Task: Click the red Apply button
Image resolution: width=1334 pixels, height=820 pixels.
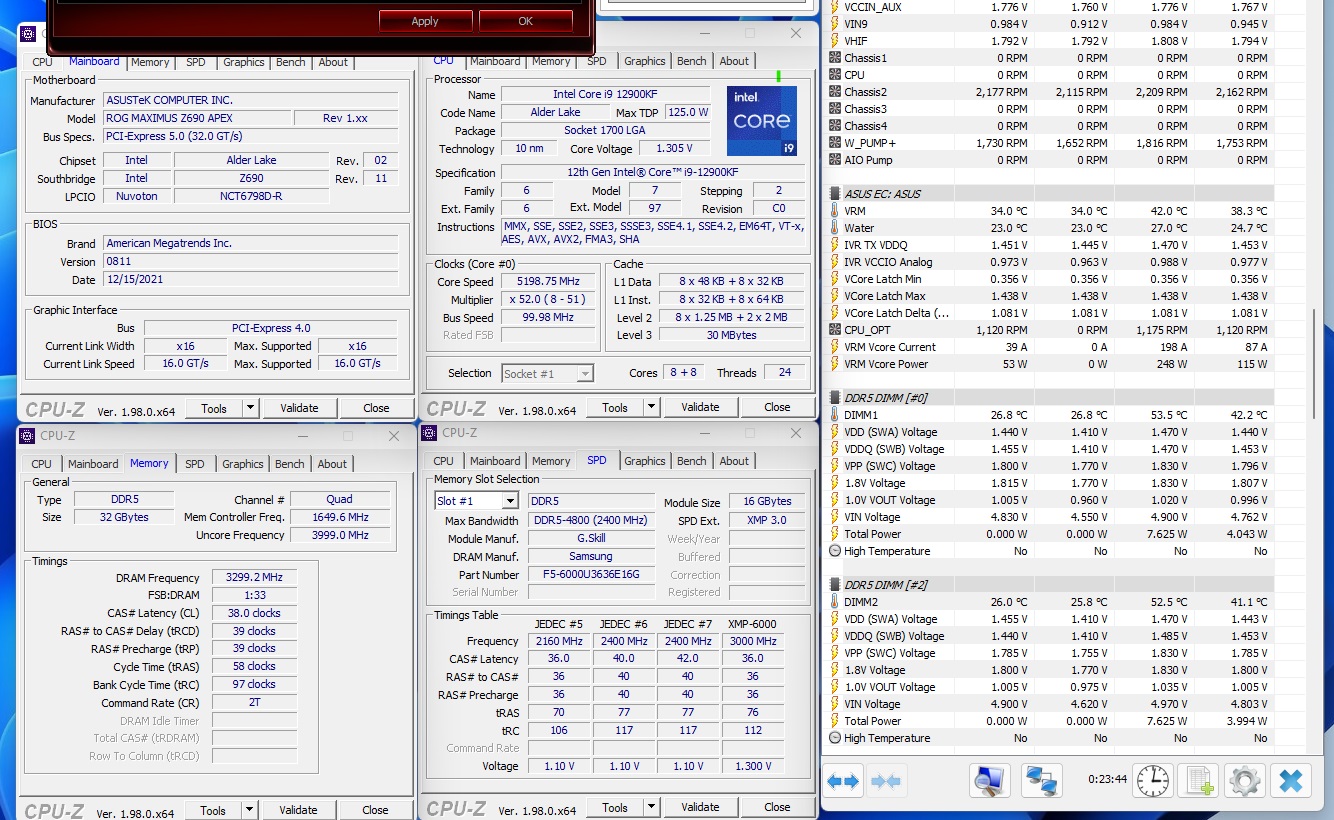Action: coord(425,21)
